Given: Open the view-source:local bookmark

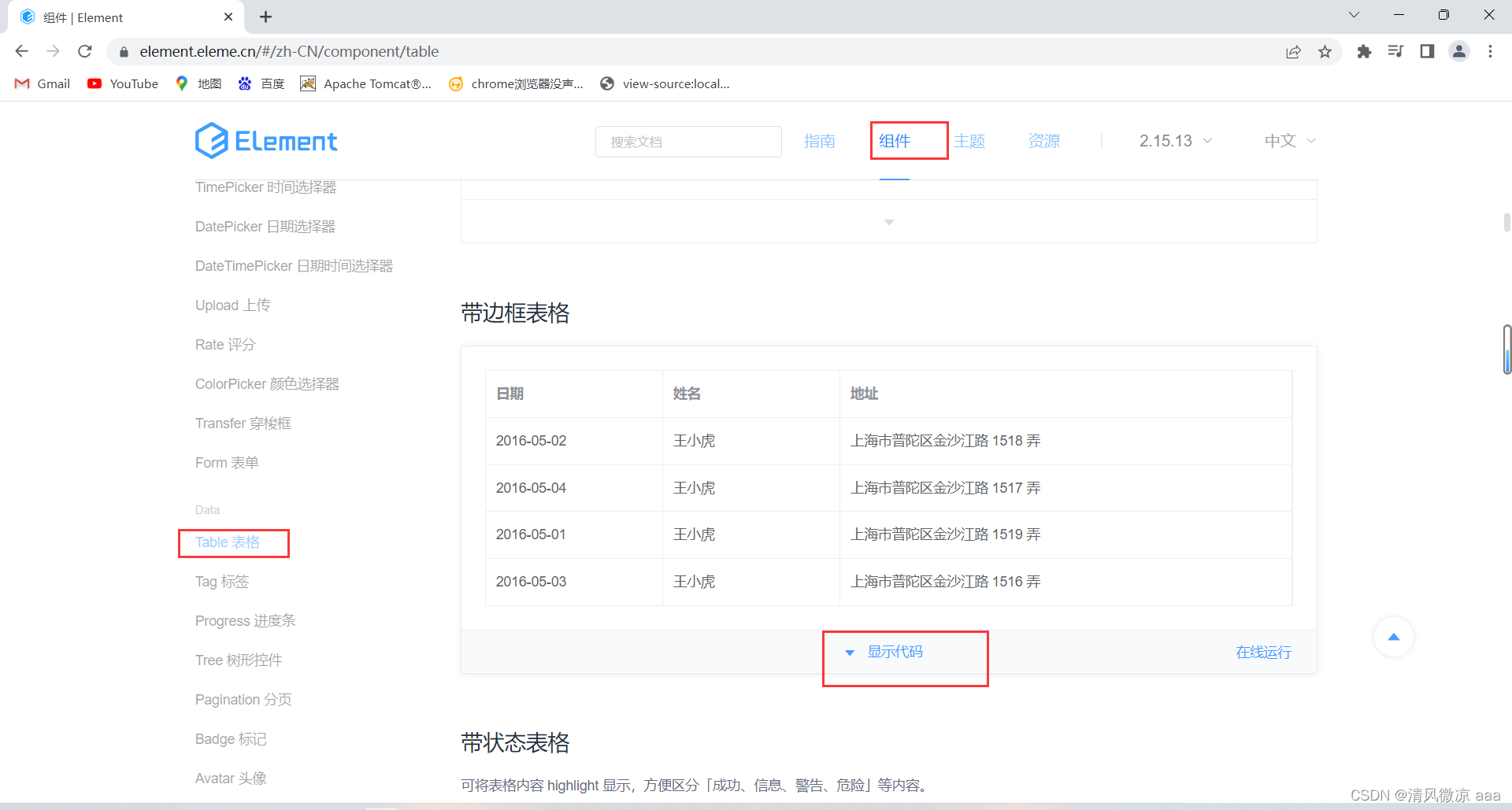Looking at the screenshot, I should pos(665,83).
